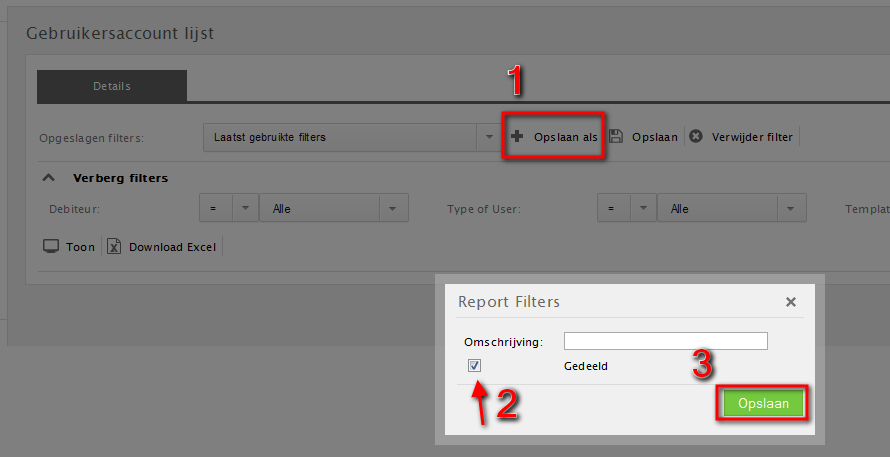
Task: Open Debiteur operator dropdown arrow
Action: (x=245, y=208)
